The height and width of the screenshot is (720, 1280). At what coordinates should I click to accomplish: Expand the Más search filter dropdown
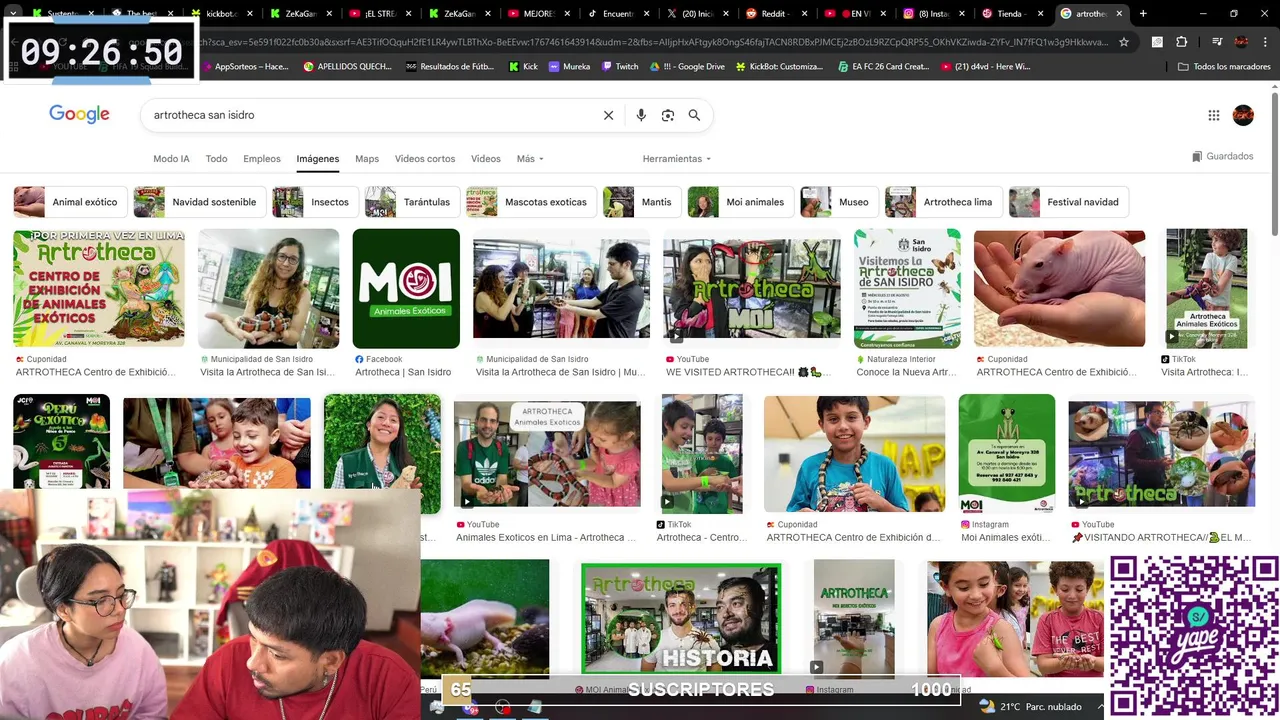(530, 159)
